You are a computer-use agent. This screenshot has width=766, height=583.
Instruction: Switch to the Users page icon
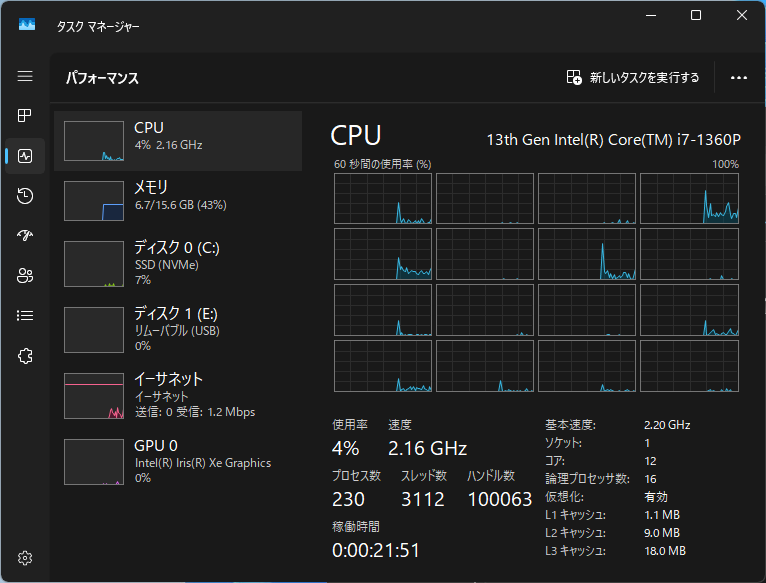tap(25, 276)
